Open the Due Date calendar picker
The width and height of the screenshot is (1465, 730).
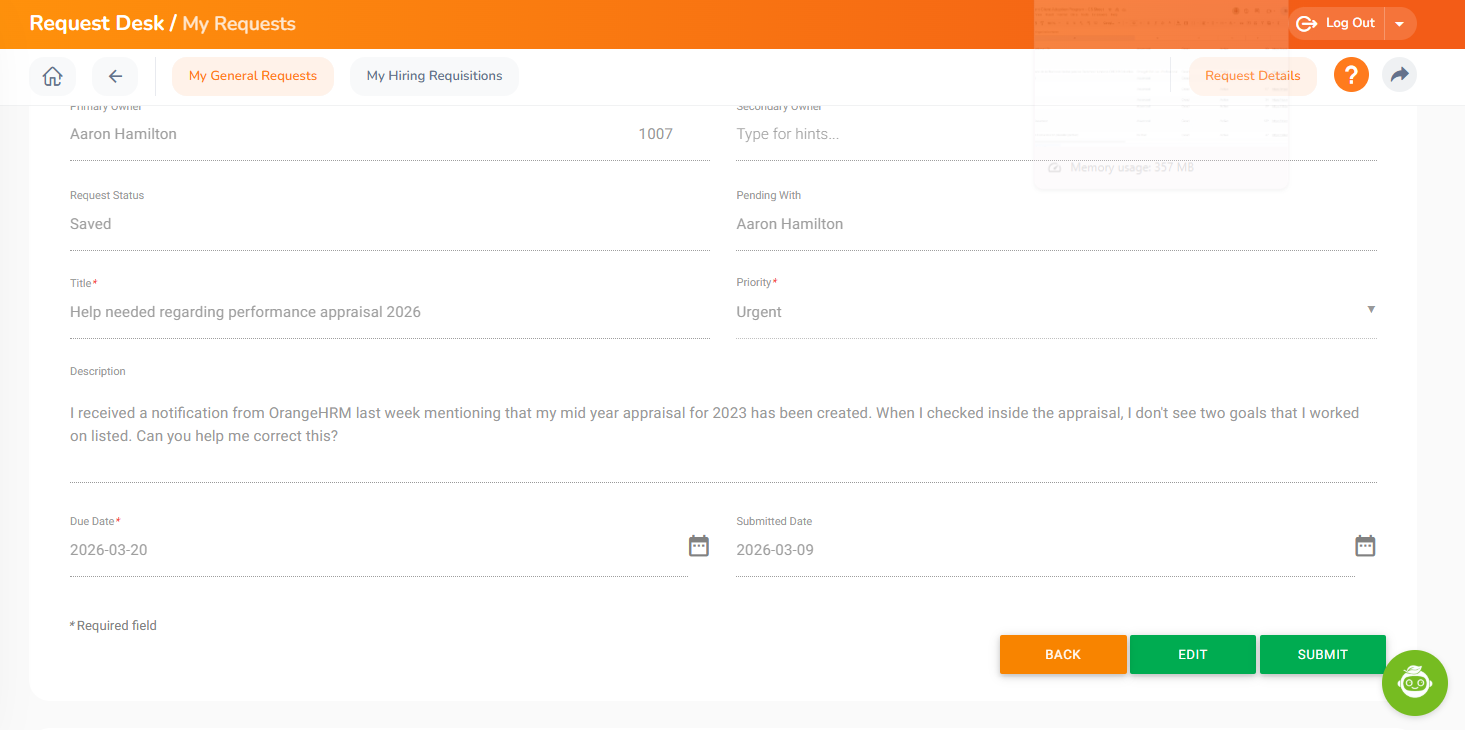(698, 546)
